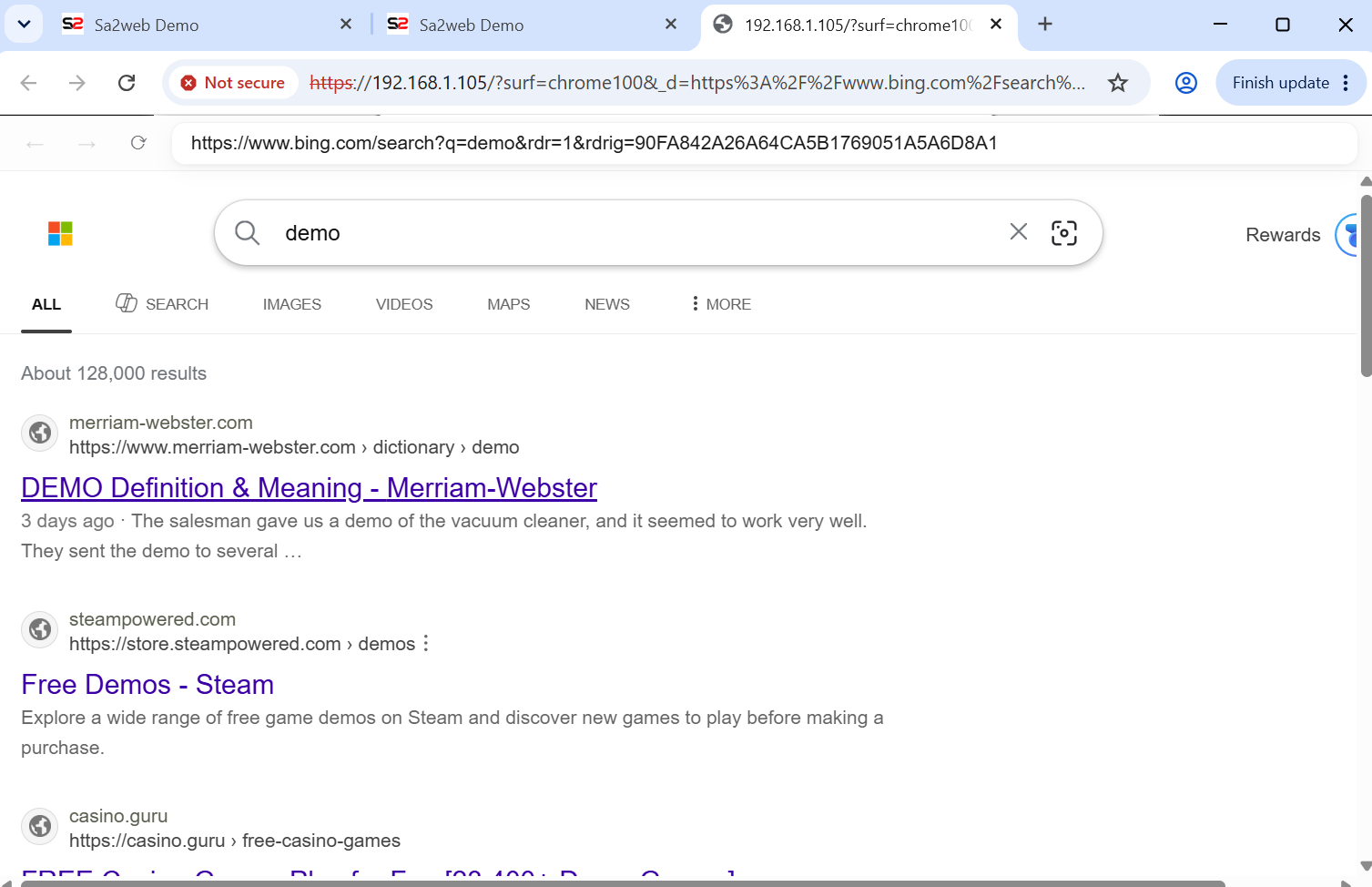Screen dimensions: 1372x887
Task: Click the merriam-webster.com URL breadcrumb
Action: click(294, 447)
